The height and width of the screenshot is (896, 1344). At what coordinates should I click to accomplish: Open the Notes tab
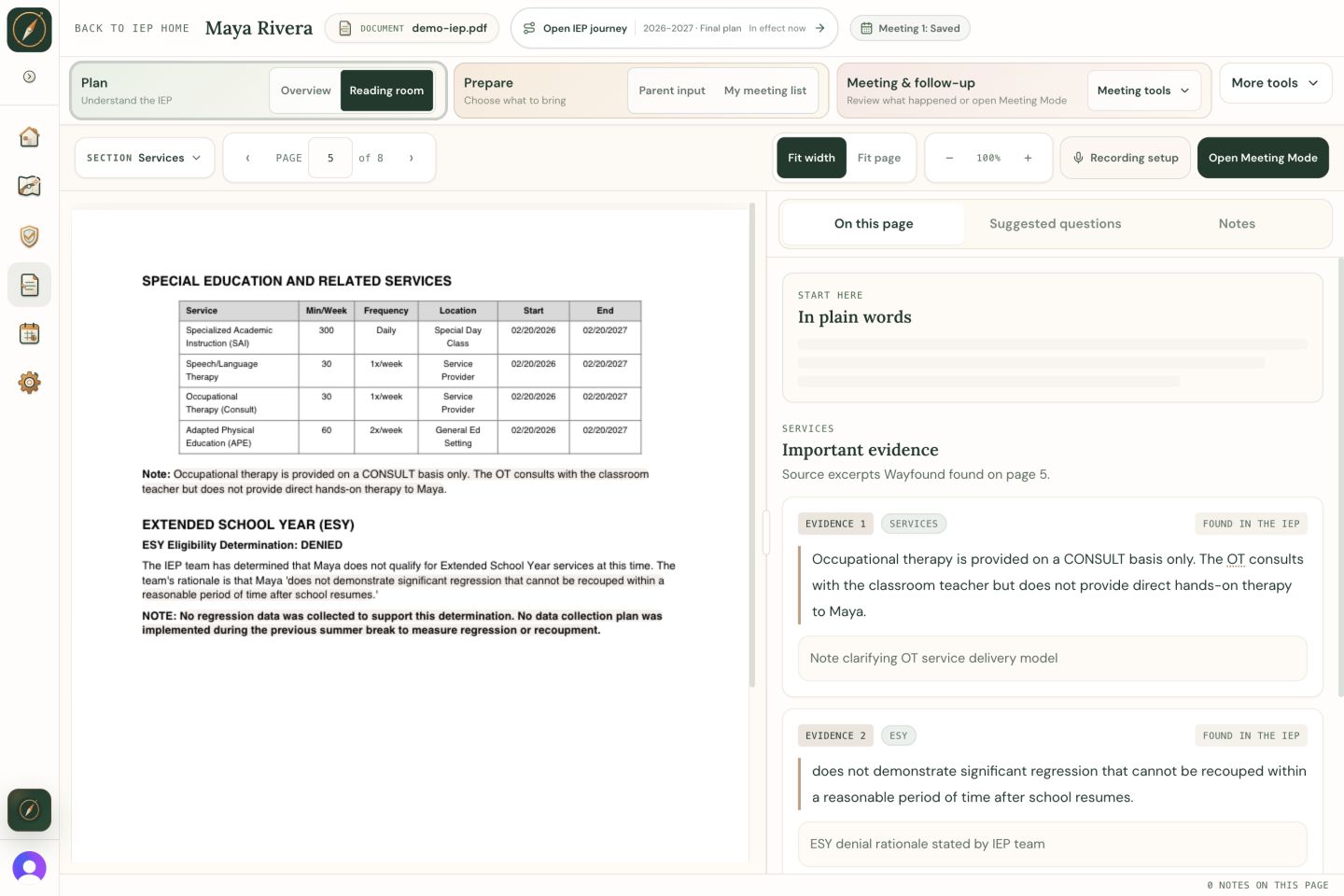pyautogui.click(x=1237, y=224)
